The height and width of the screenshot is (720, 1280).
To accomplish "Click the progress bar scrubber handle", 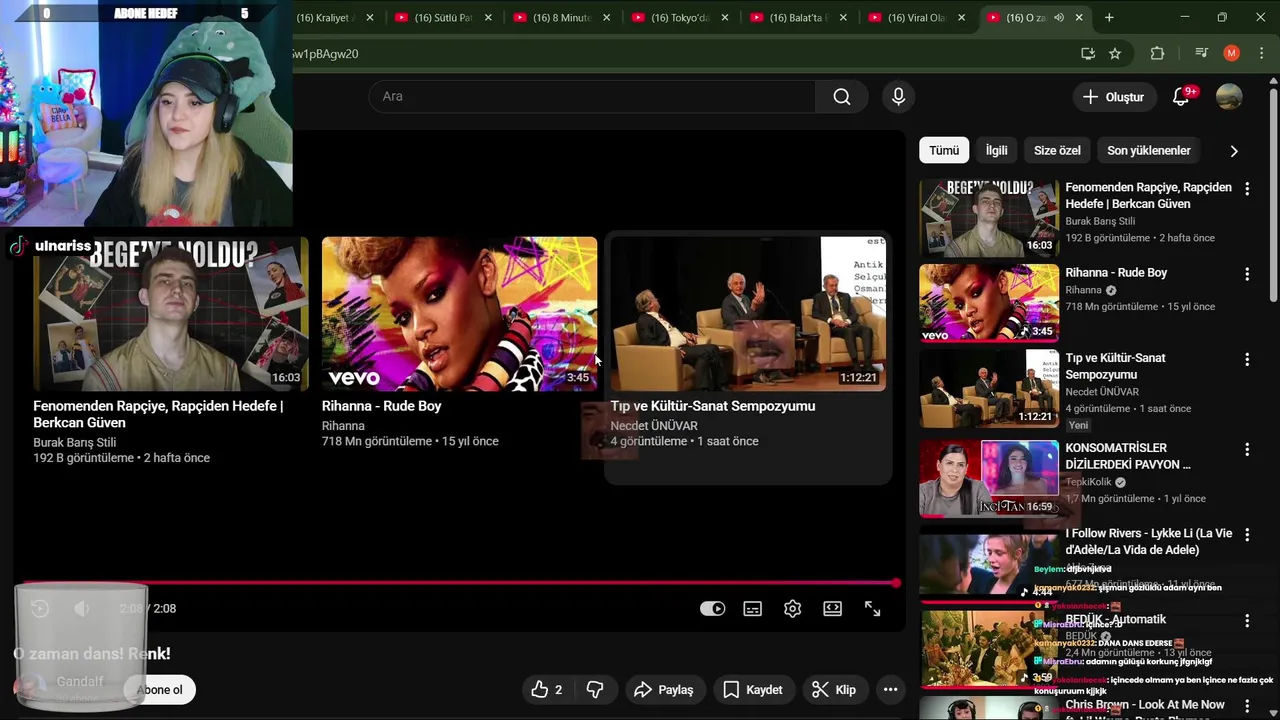I will 896,583.
